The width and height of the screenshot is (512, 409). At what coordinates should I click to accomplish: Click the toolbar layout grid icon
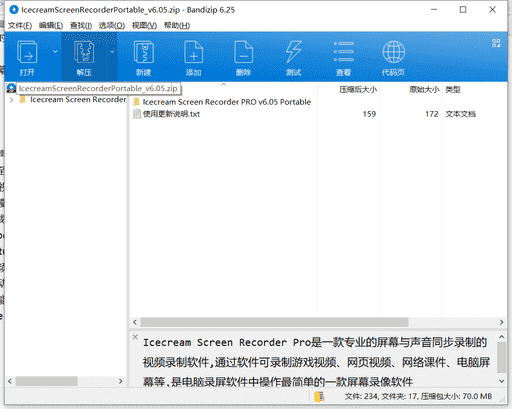pyautogui.click(x=496, y=43)
